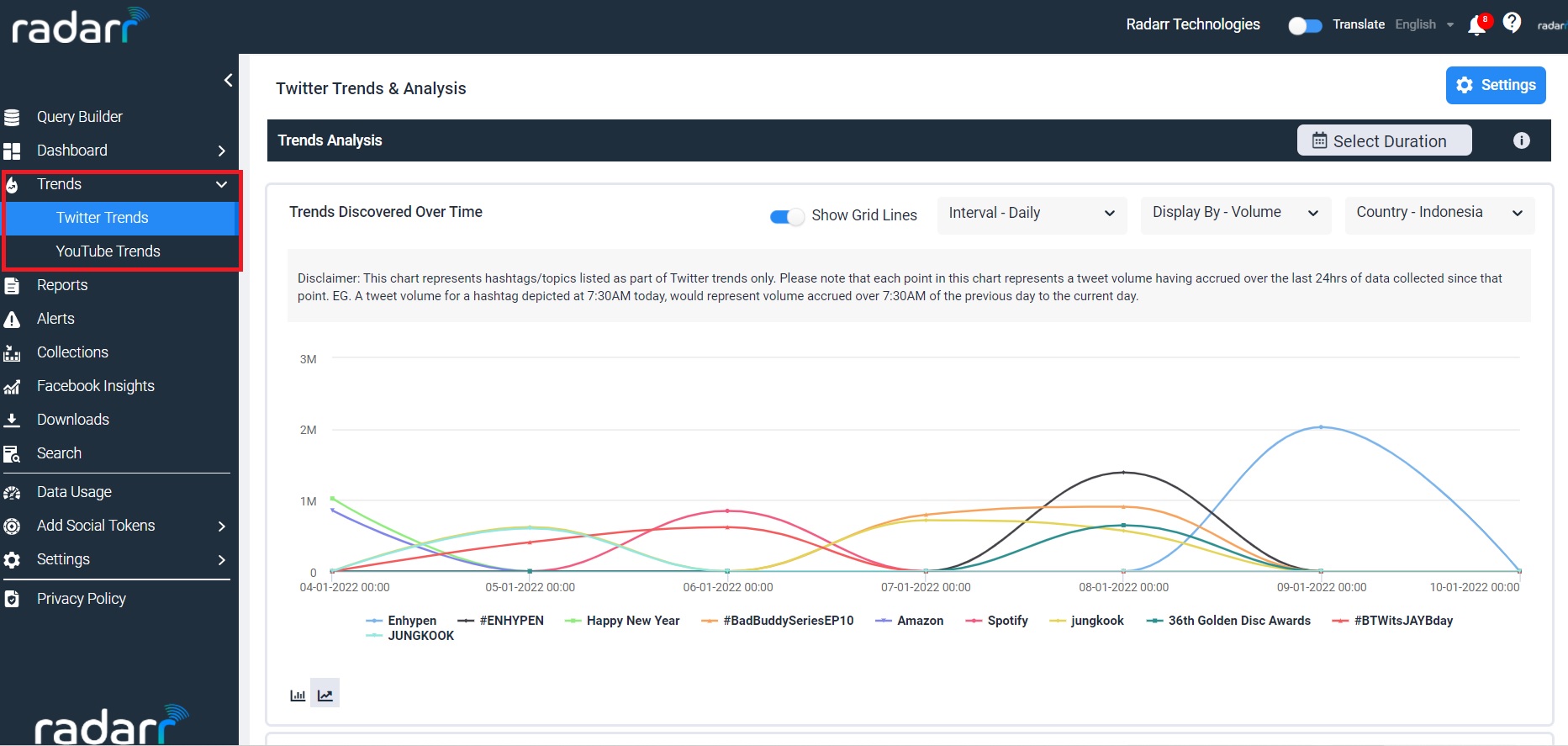The image size is (1568, 746).
Task: Toggle Spotify series in legend
Action: coord(997,621)
